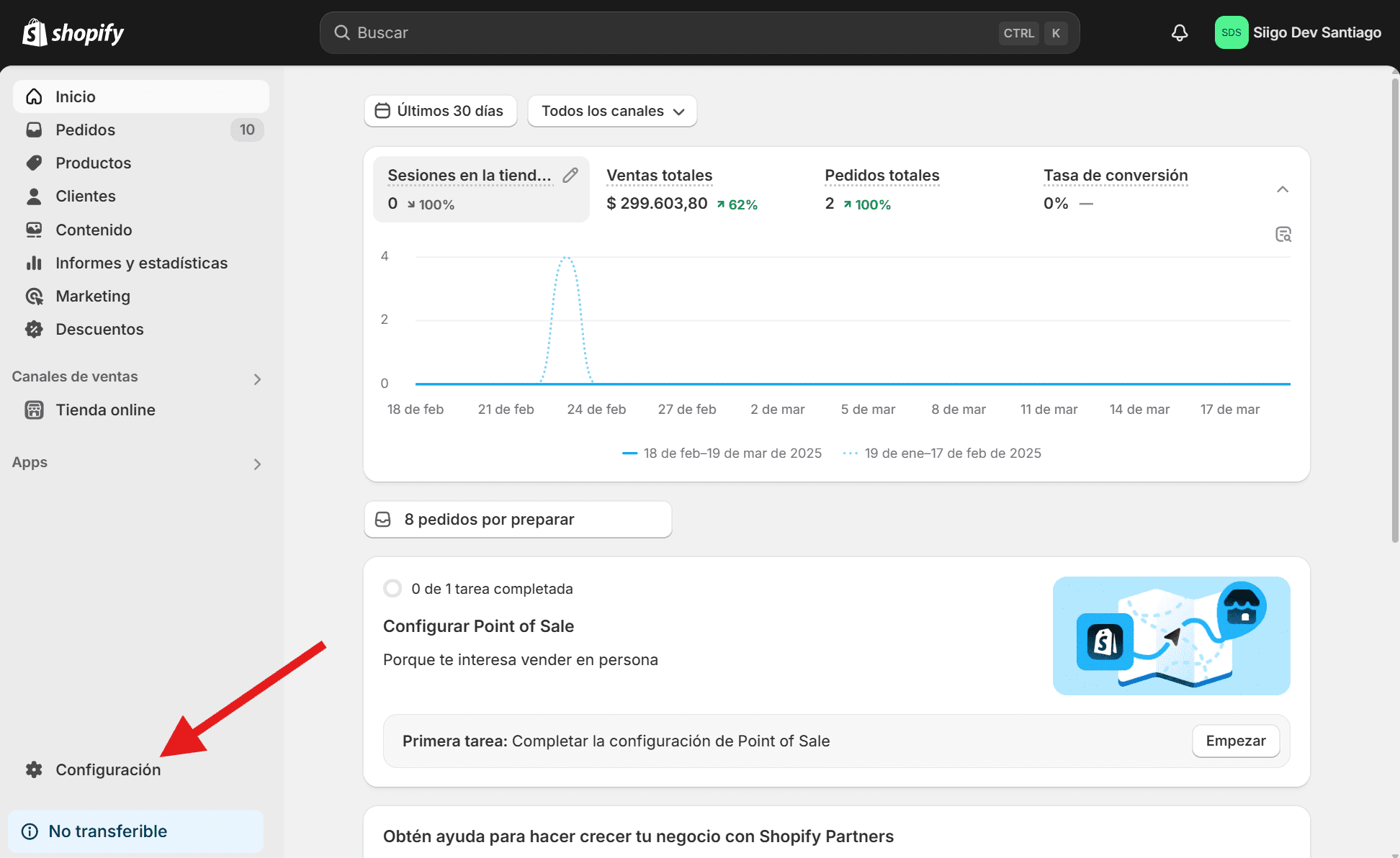Click the CTRL K shortcut hint
This screenshot has height=858, width=1400.
click(1033, 33)
